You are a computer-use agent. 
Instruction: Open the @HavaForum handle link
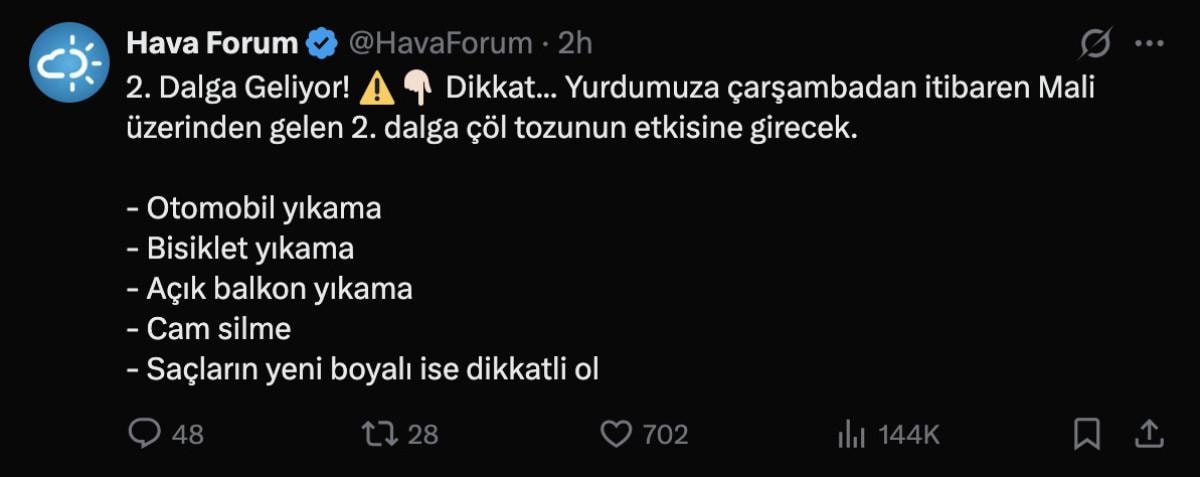[x=439, y=43]
